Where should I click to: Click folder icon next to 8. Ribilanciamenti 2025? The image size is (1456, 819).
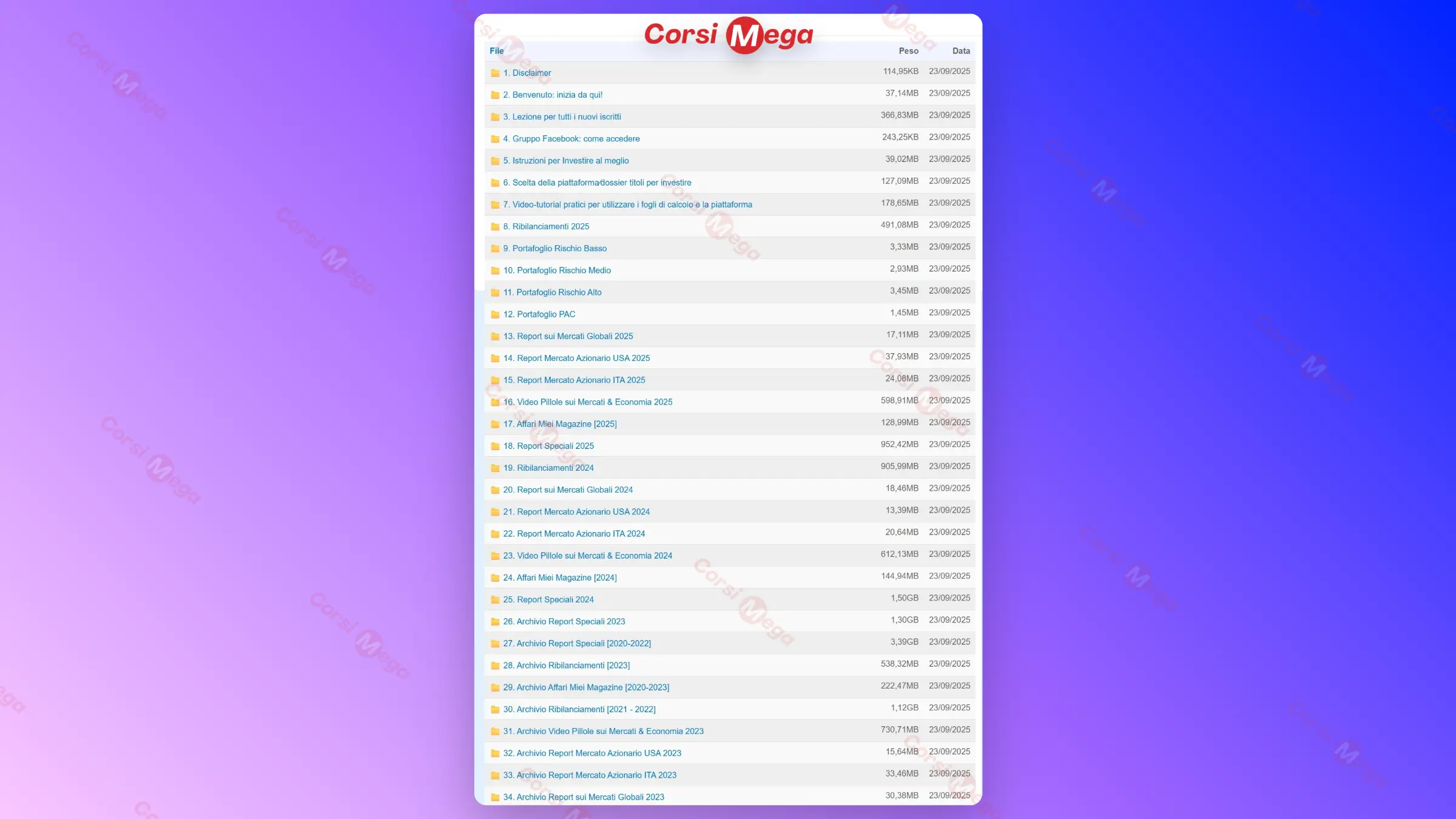tap(495, 227)
